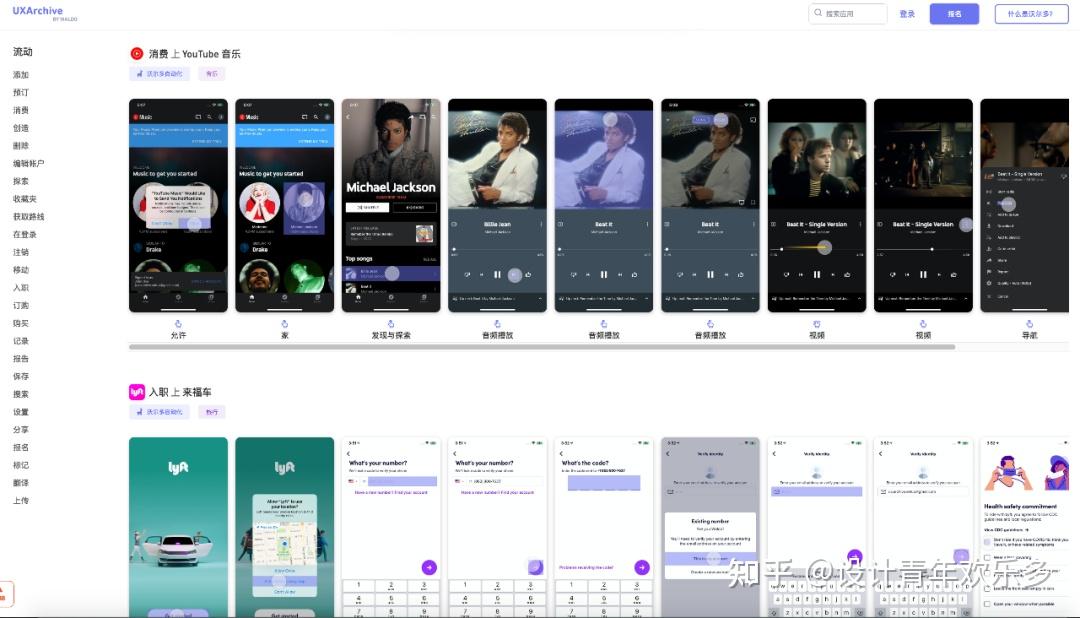Choose 探索 from the sidebar list

tap(21, 181)
